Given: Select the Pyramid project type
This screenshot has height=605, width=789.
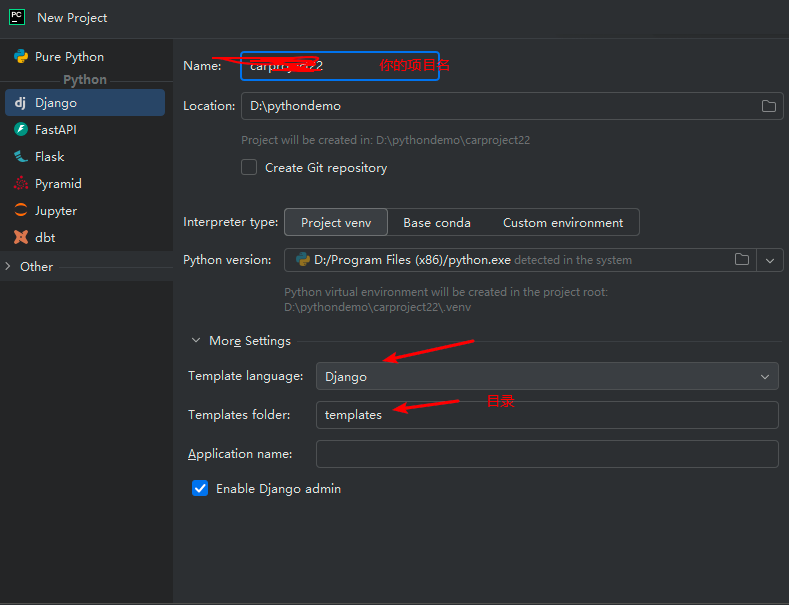Looking at the screenshot, I should click(58, 184).
